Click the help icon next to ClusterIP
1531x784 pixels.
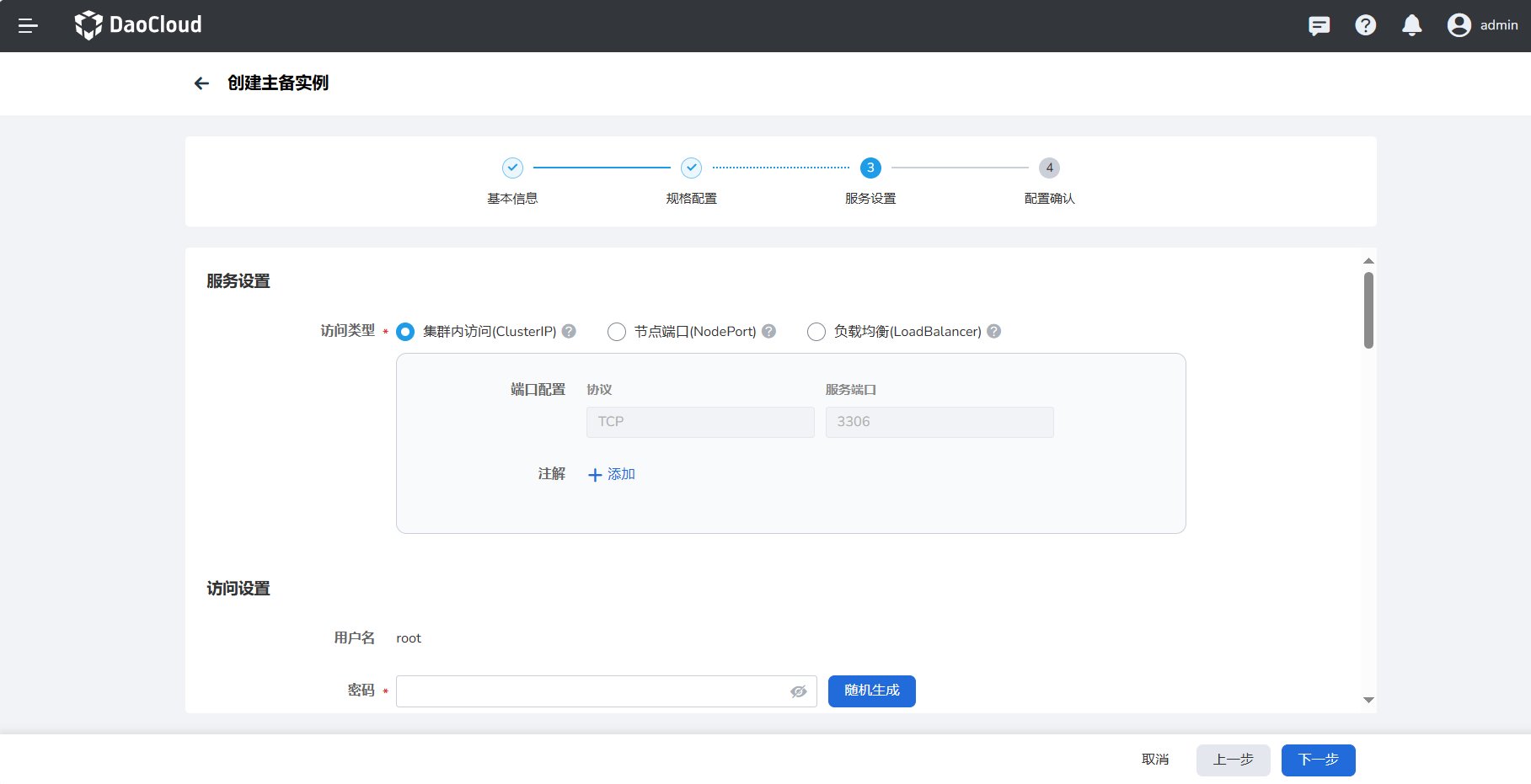(x=569, y=332)
